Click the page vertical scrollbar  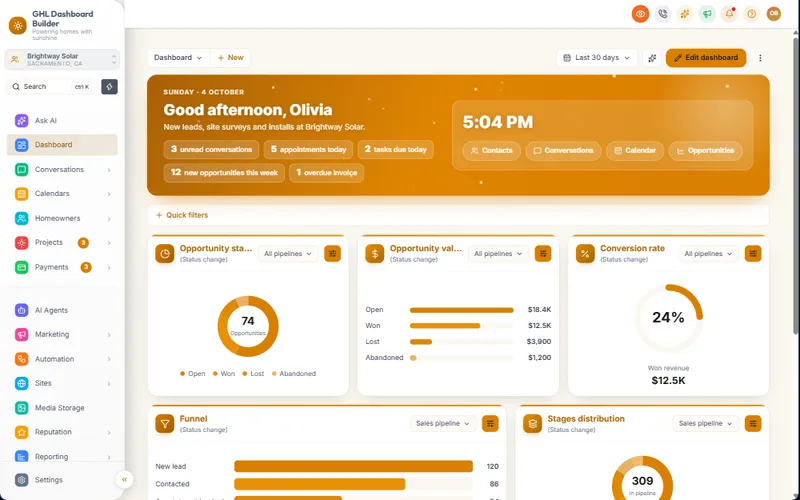point(796,184)
